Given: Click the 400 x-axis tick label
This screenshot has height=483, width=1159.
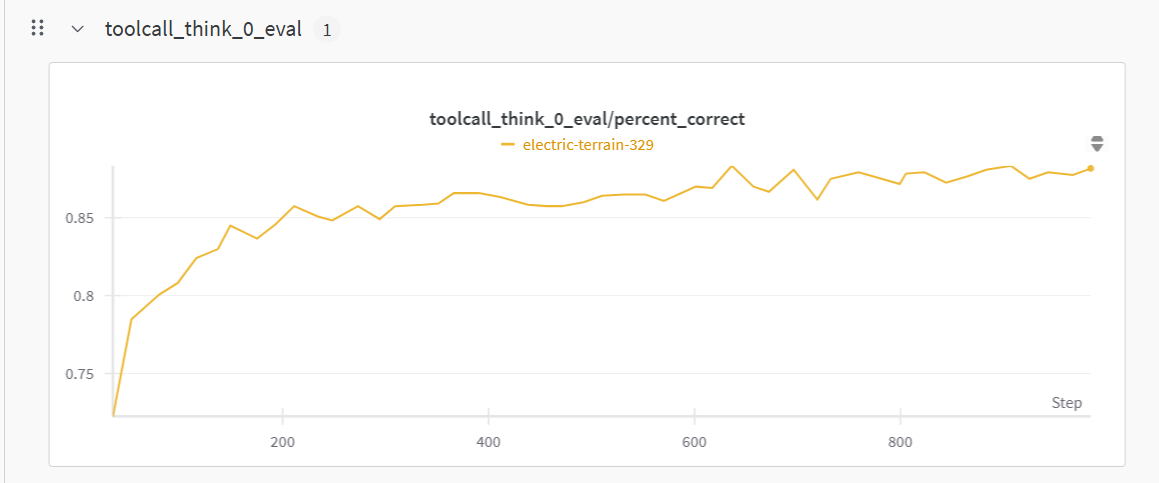Looking at the screenshot, I should (x=488, y=443).
